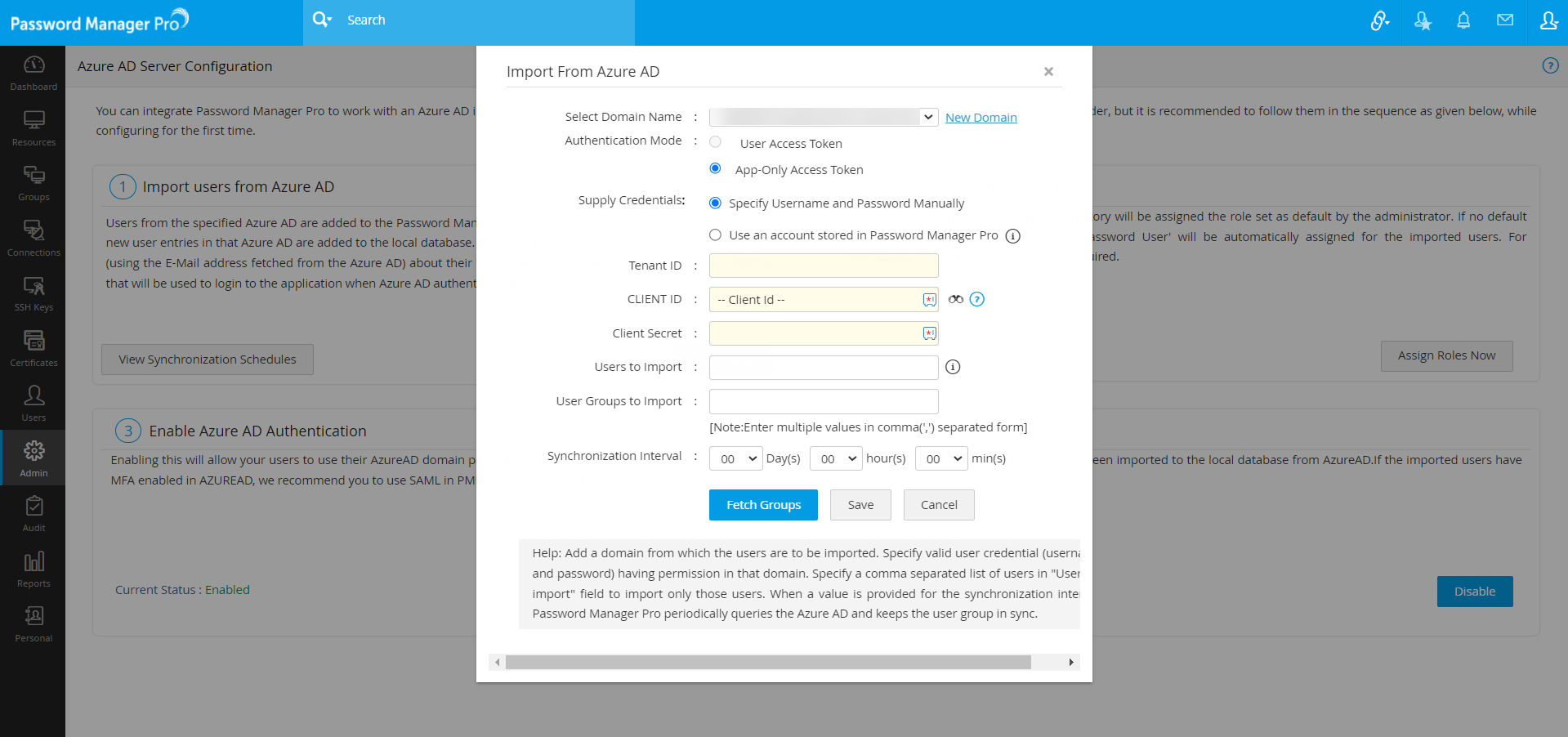1568x737 pixels.
Task: Click the Save button
Action: [x=860, y=505]
